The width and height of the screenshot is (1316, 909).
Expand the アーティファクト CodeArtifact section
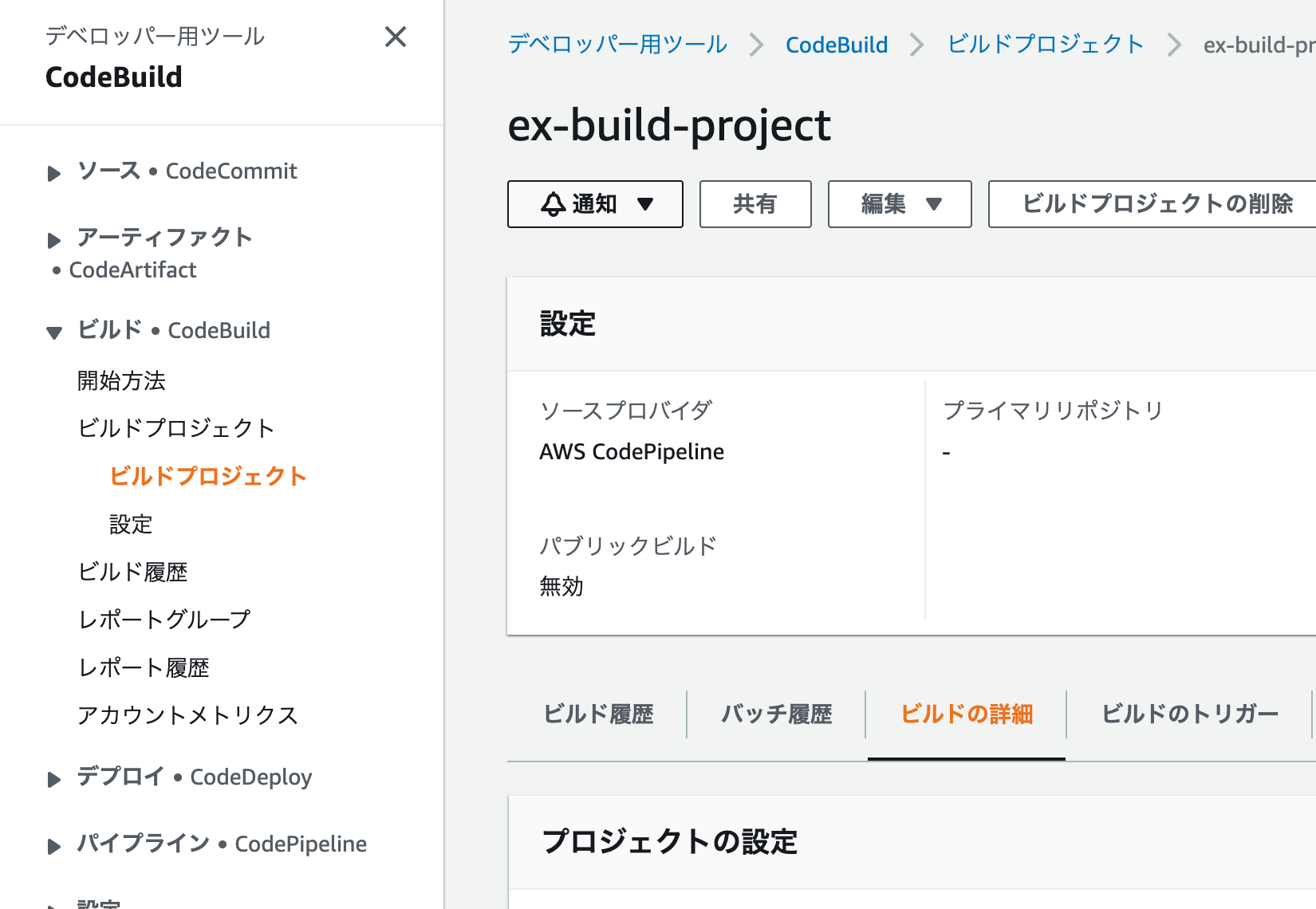pos(54,239)
